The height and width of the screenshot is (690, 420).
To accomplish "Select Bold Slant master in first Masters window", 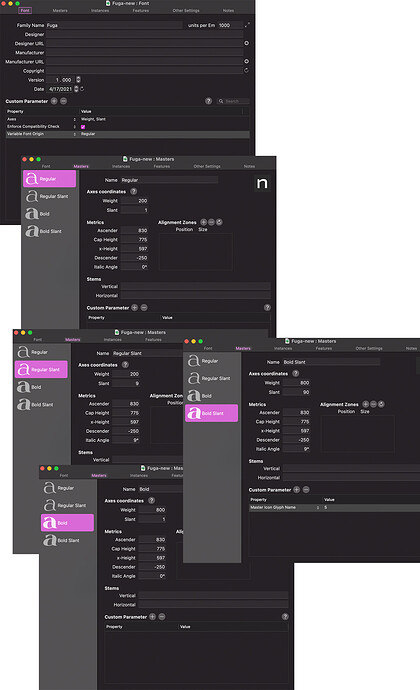I will pyautogui.click(x=49, y=231).
